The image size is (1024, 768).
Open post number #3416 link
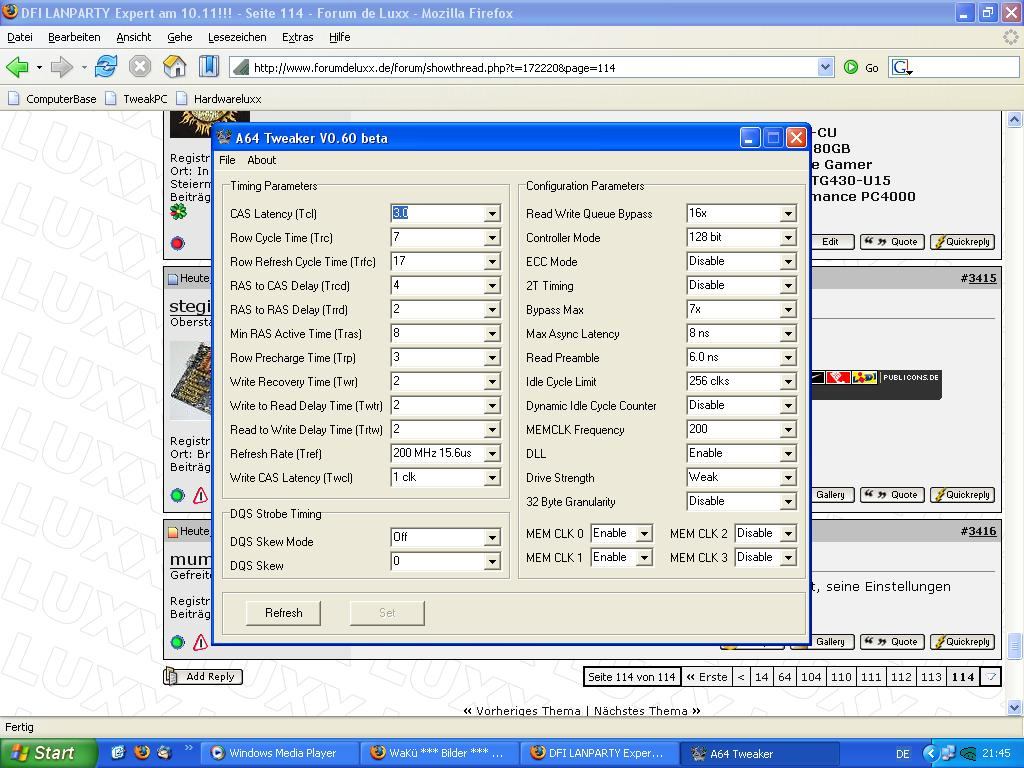point(982,532)
